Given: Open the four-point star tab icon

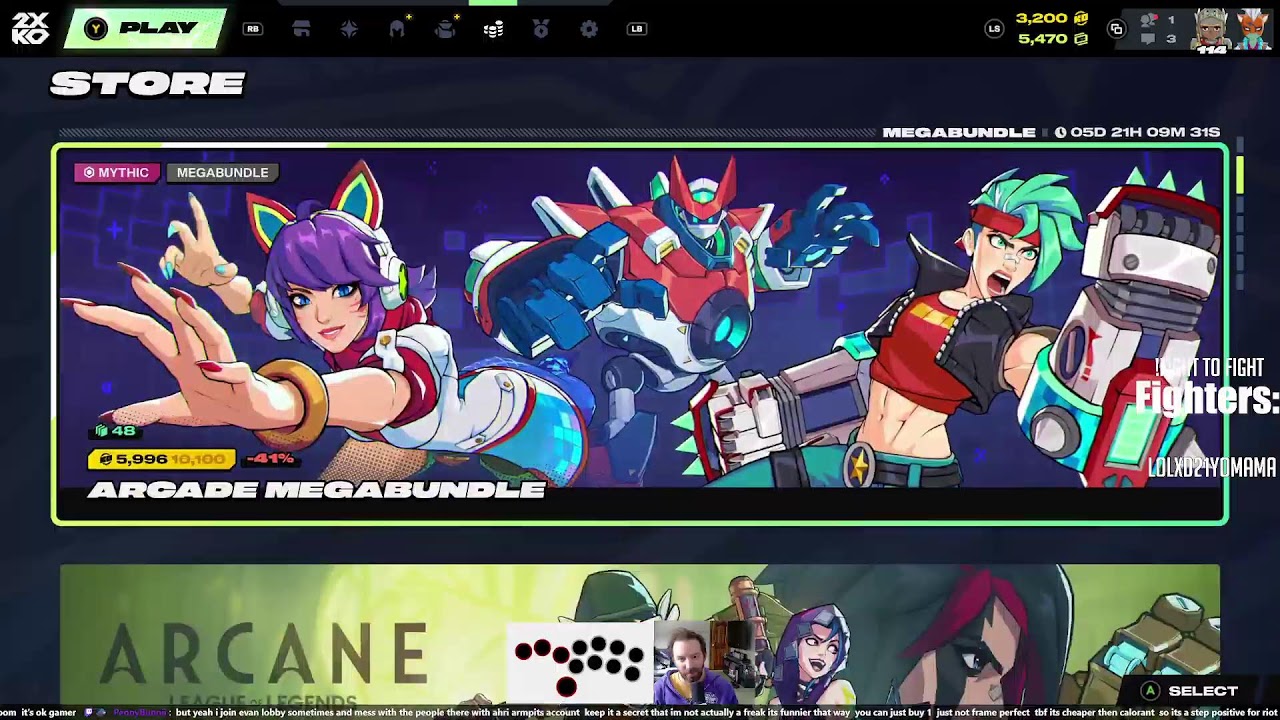Looking at the screenshot, I should pos(349,29).
